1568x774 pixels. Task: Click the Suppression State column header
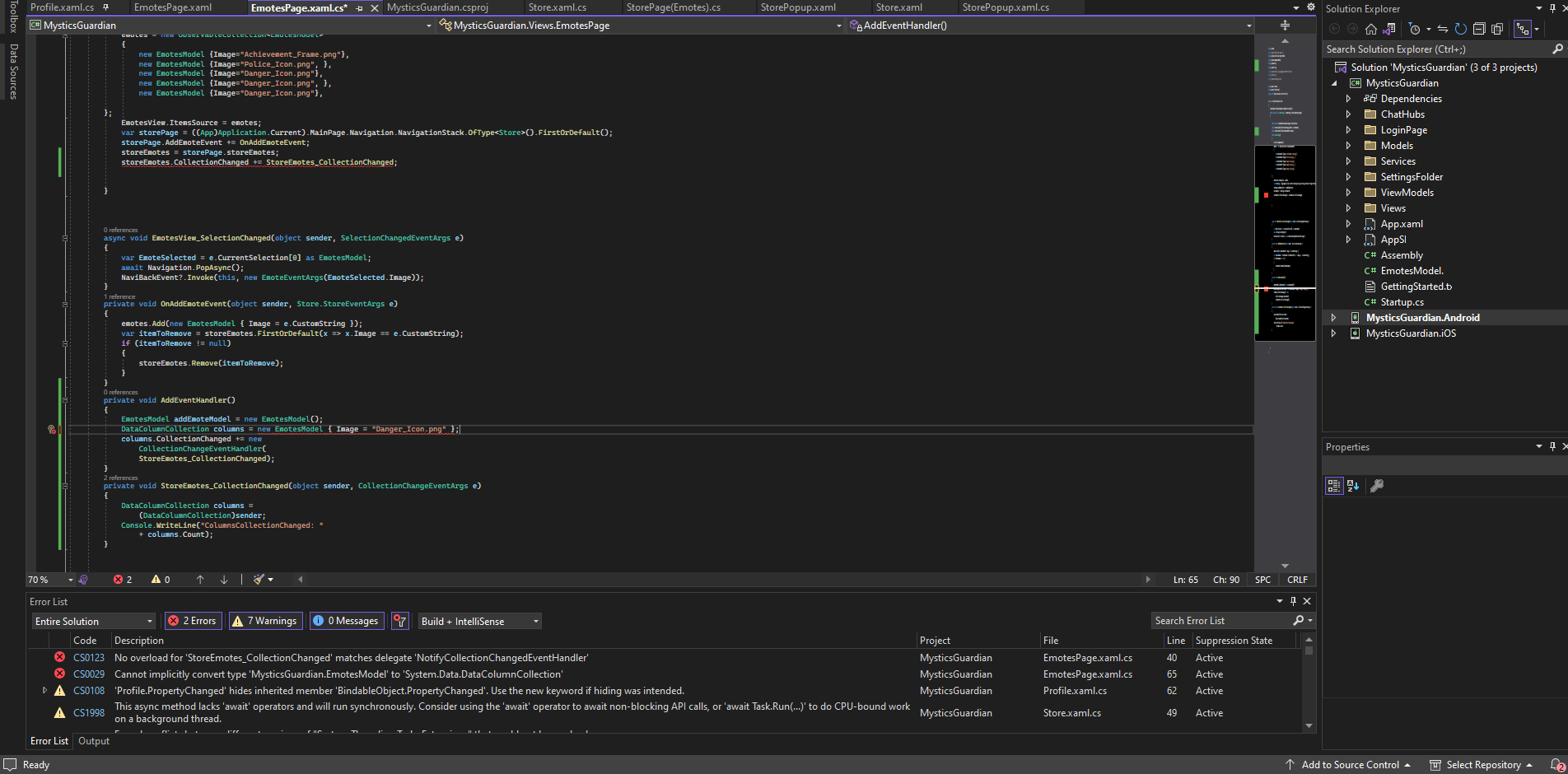1234,641
